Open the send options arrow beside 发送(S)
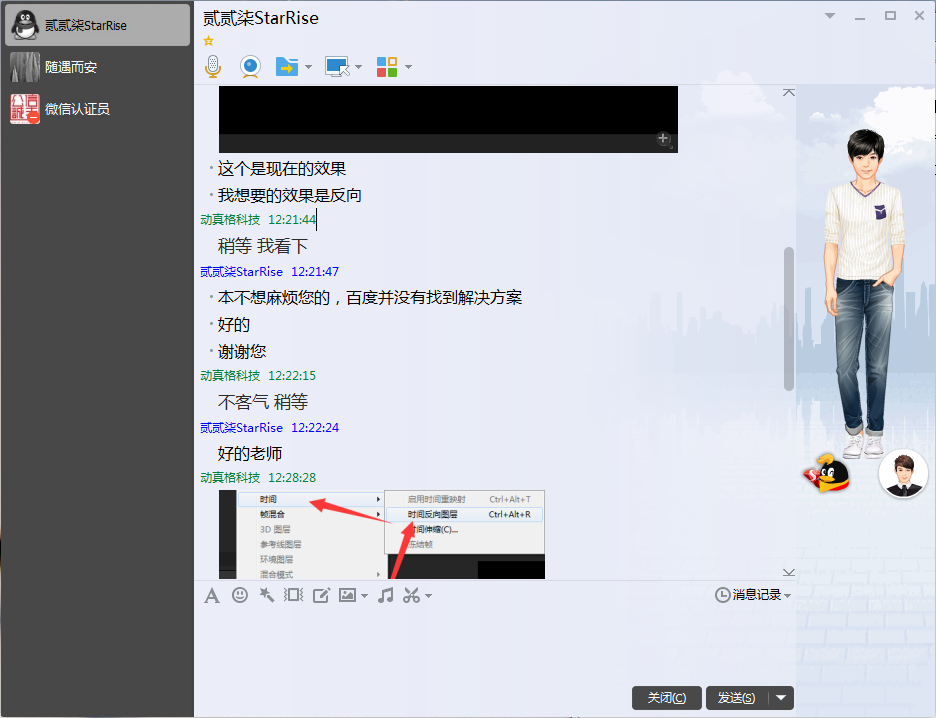This screenshot has height=718, width=936. [x=781, y=698]
